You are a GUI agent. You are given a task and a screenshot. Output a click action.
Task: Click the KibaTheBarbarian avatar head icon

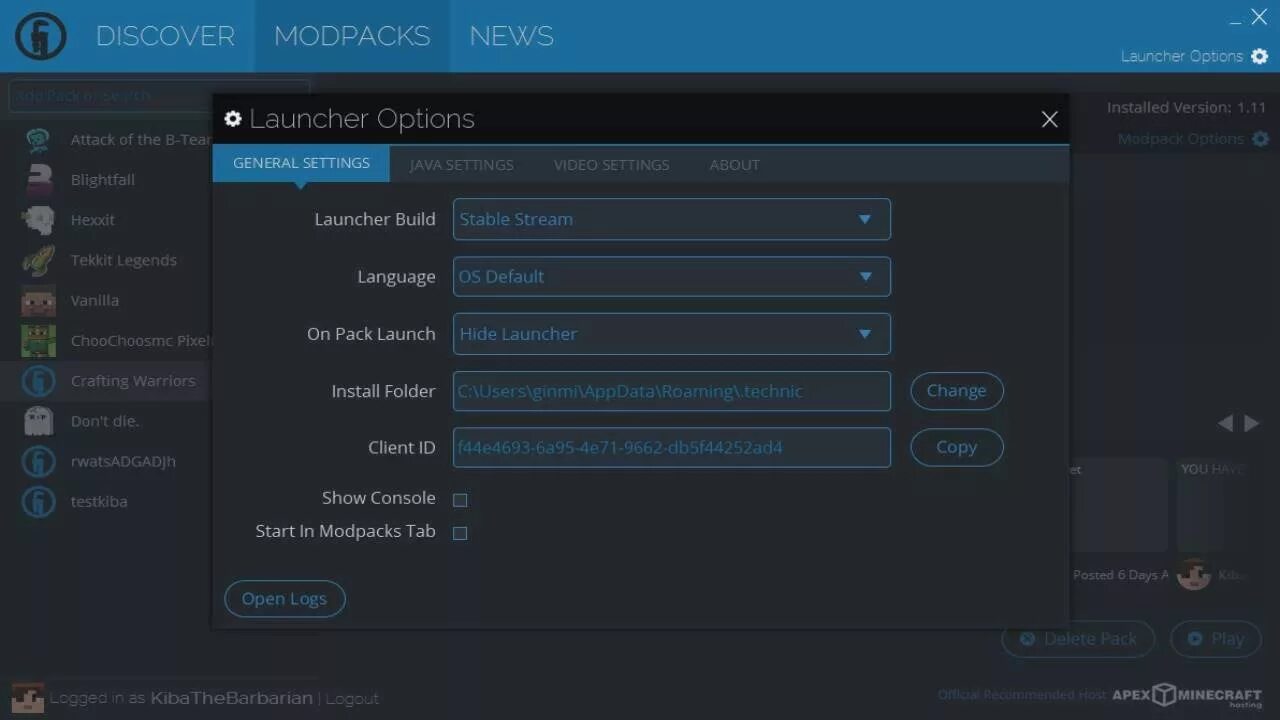pyautogui.click(x=27, y=698)
